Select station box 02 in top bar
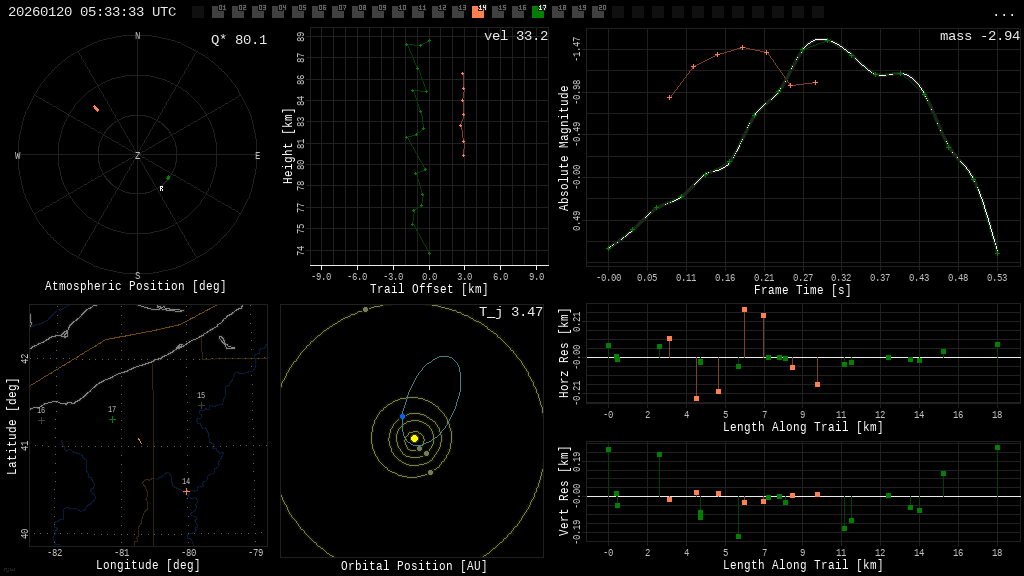This screenshot has width=1024, height=576. click(x=238, y=12)
